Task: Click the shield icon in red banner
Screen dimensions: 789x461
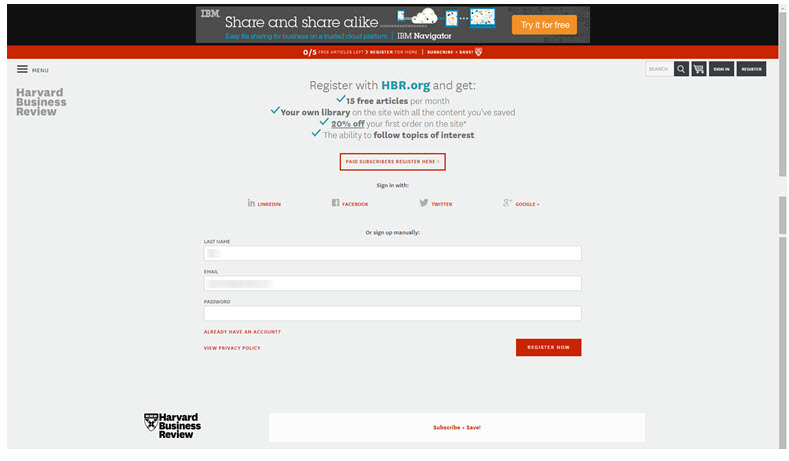Action: click(x=479, y=52)
